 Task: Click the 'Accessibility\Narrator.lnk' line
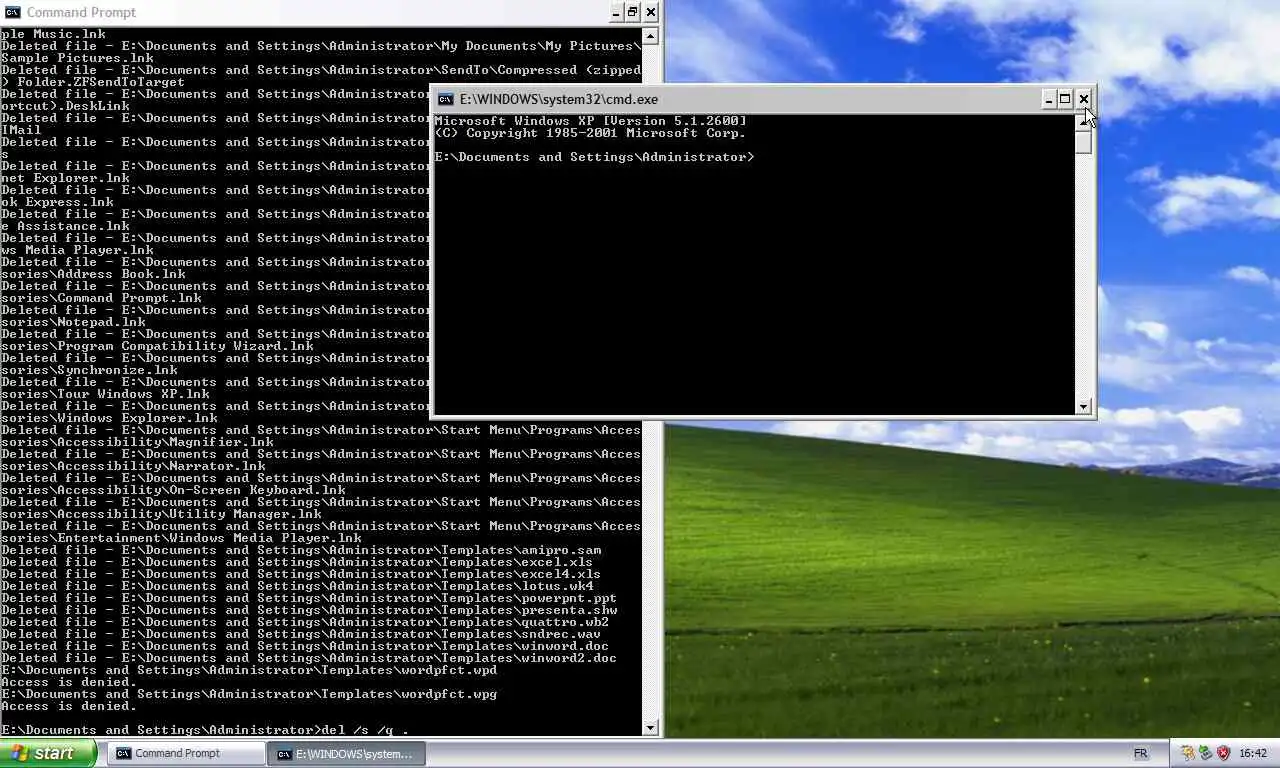click(132, 466)
